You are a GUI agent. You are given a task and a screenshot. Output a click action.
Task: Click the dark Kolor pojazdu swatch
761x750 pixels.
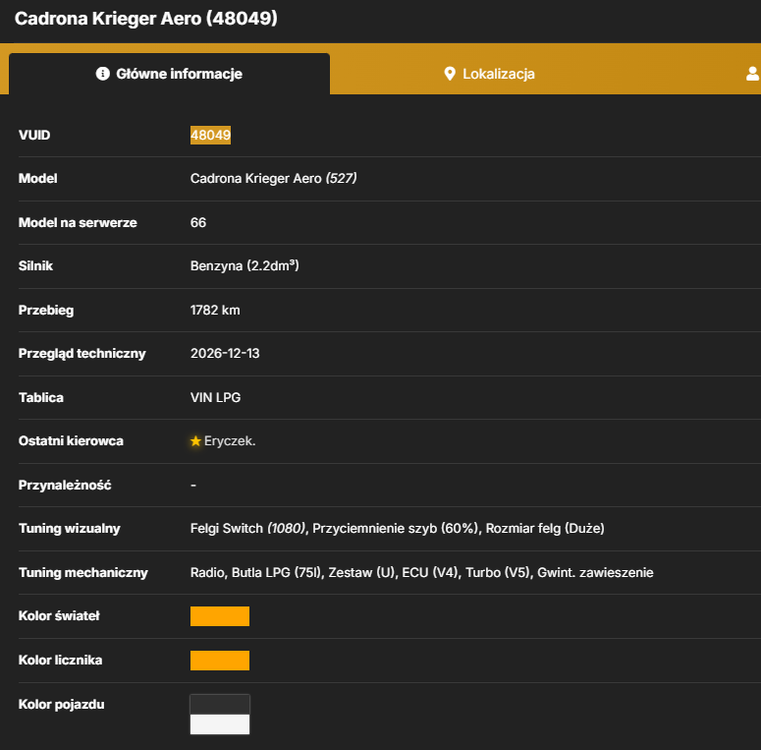(220, 704)
